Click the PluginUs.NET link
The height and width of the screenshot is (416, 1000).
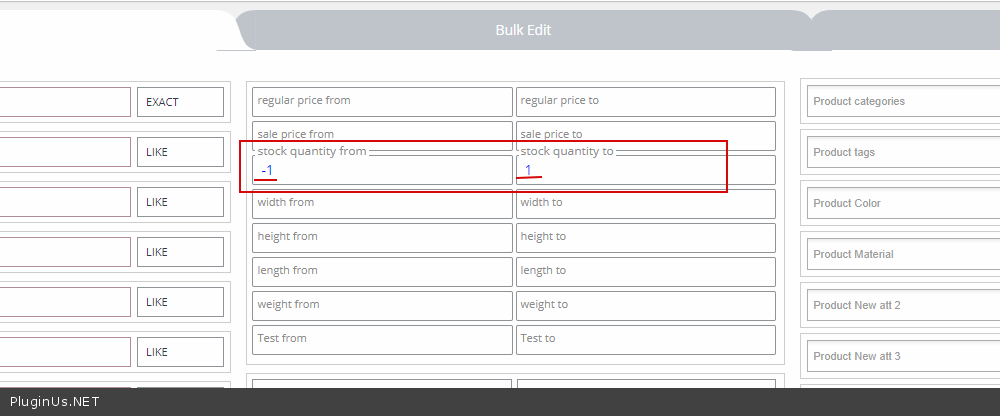(54, 402)
